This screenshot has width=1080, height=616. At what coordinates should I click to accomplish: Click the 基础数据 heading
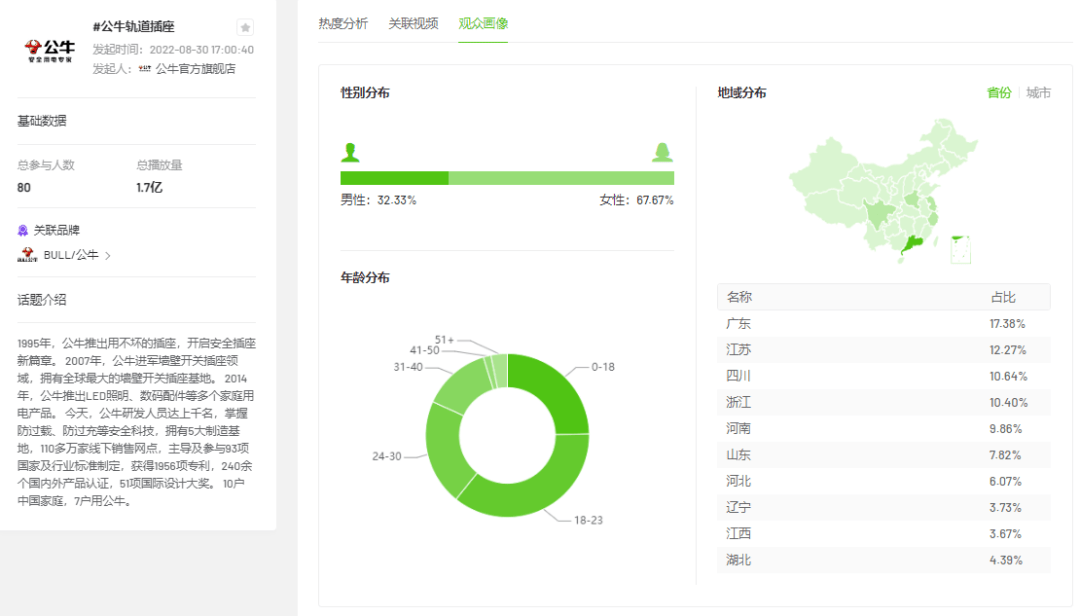41,121
